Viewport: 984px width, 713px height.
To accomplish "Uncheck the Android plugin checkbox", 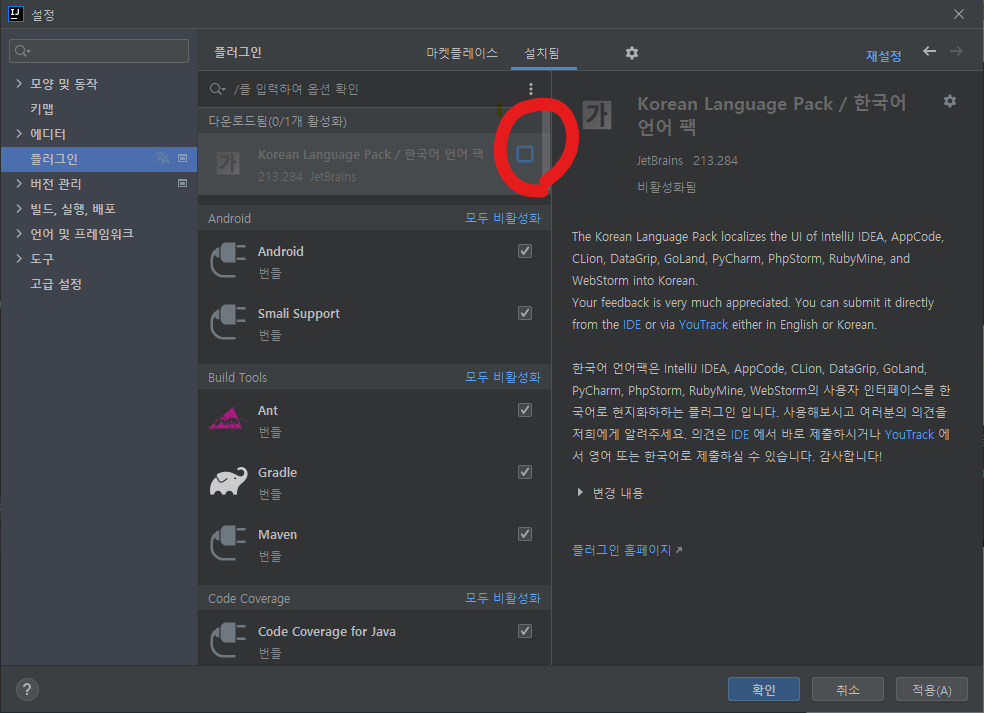I will pyautogui.click(x=525, y=251).
